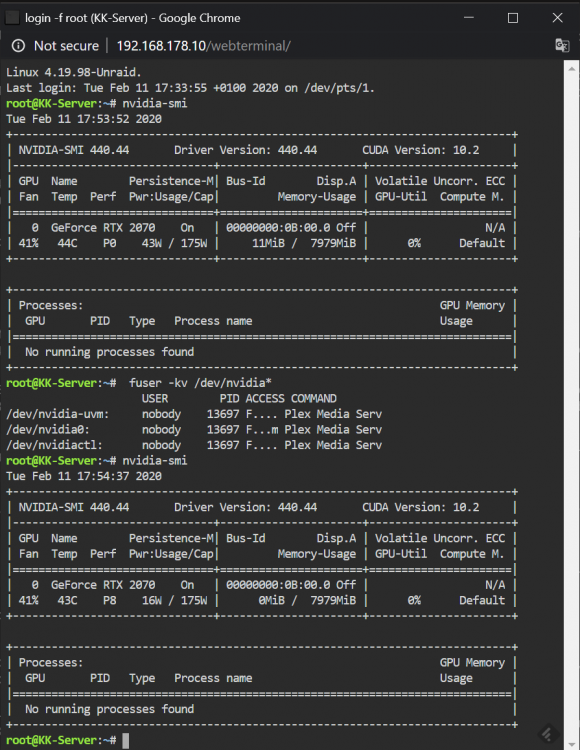Click the second 'No running processes found' line
The height and width of the screenshot is (750, 580).
(x=109, y=709)
